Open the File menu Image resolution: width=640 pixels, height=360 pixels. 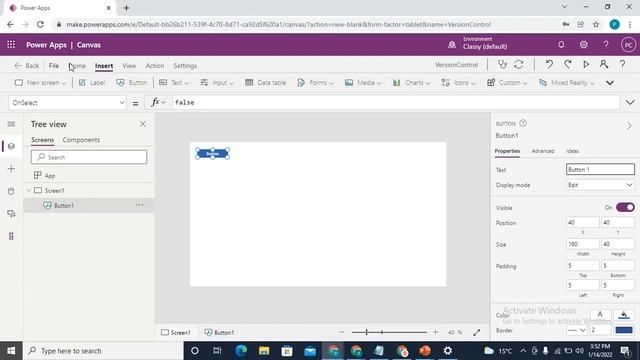click(53, 66)
